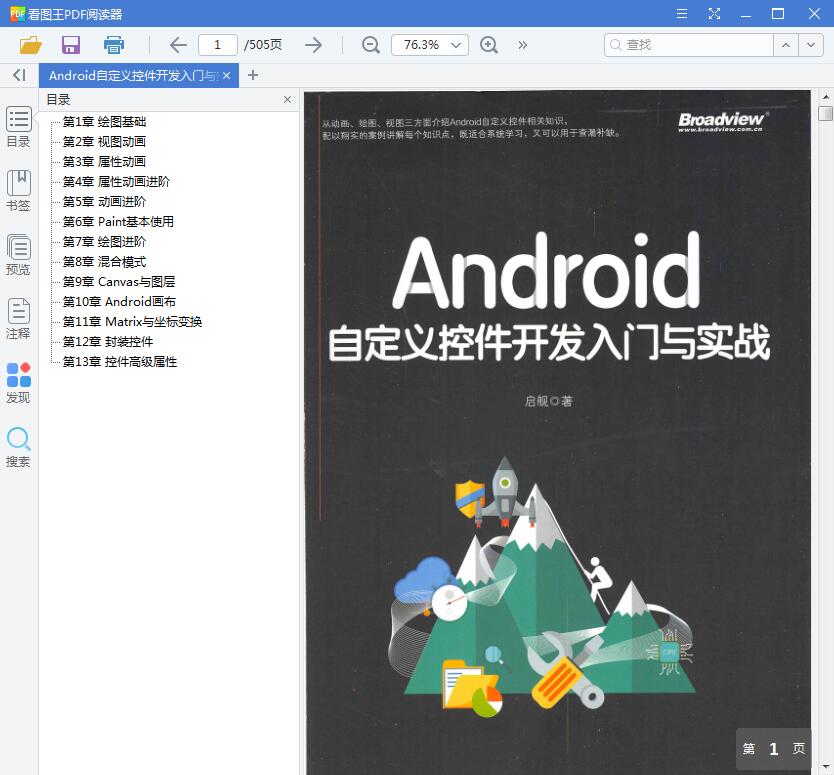
Task: Close the Android document tab
Action: [x=227, y=76]
